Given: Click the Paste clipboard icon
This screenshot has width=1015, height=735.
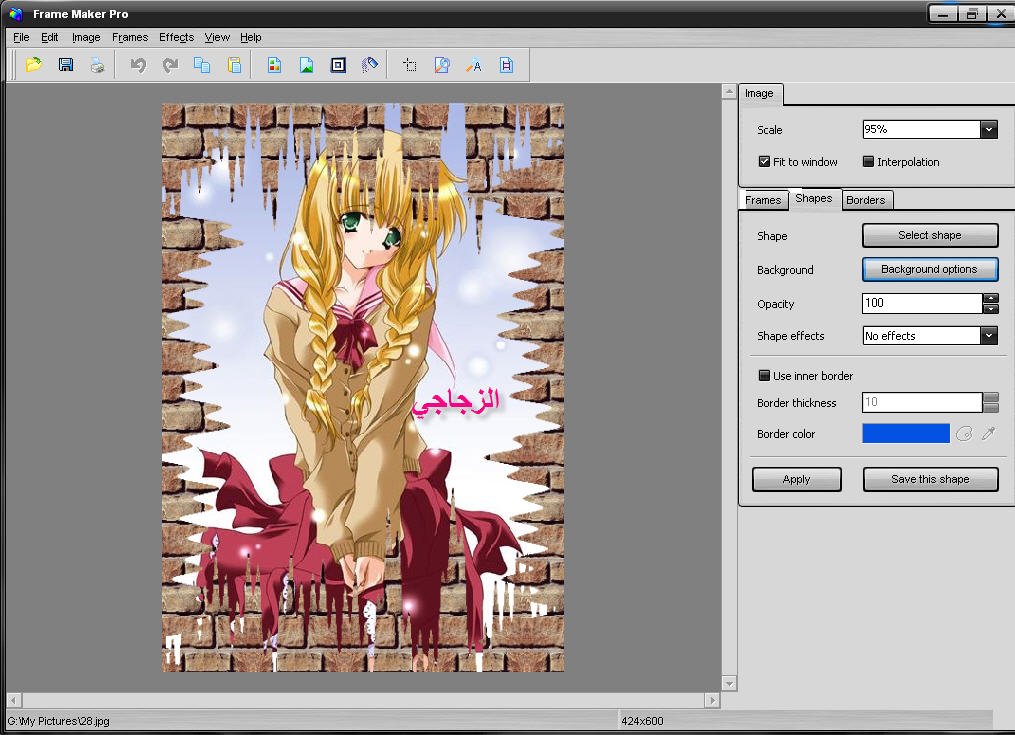Looking at the screenshot, I should point(234,65).
